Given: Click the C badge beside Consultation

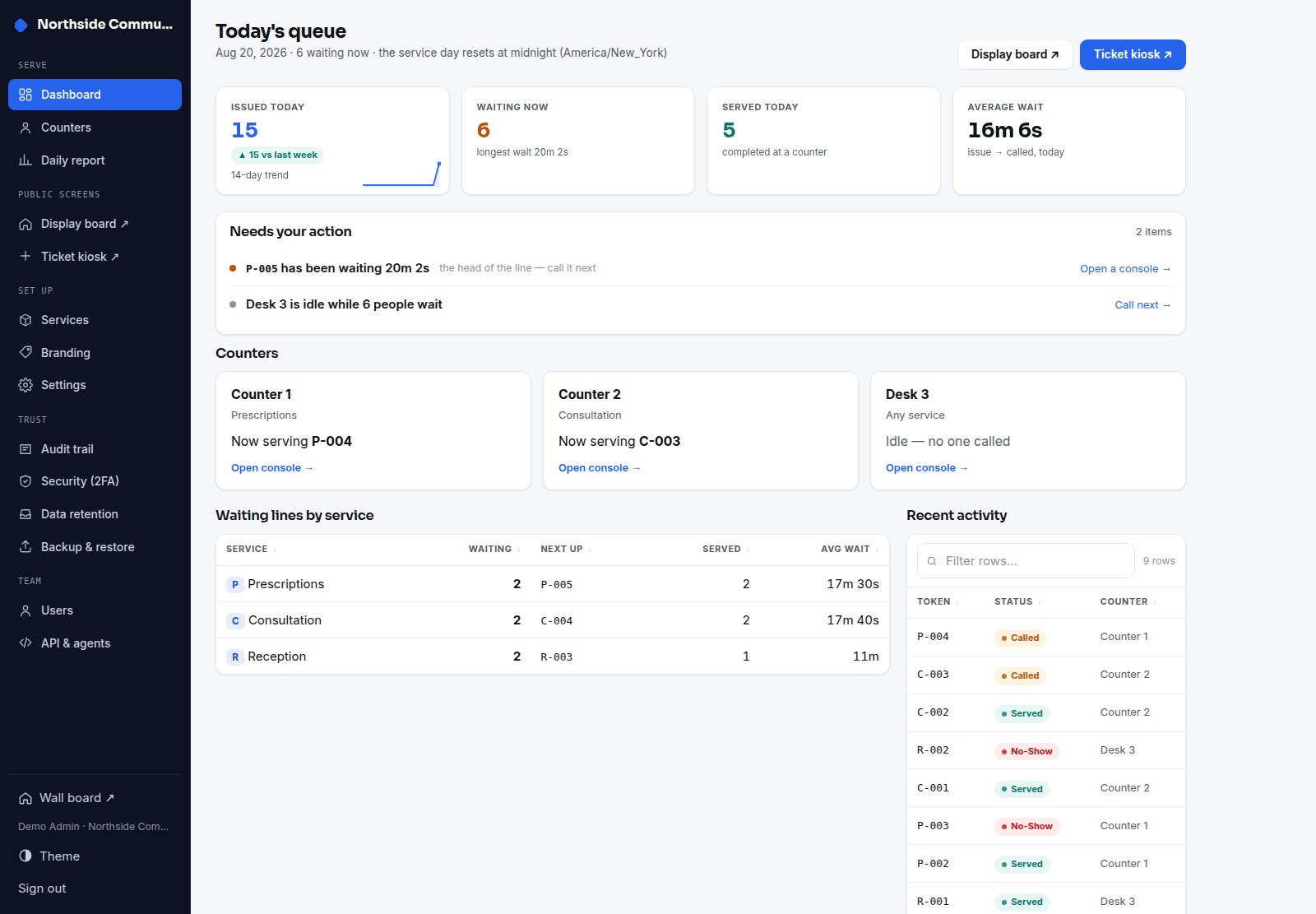Looking at the screenshot, I should point(235,621).
